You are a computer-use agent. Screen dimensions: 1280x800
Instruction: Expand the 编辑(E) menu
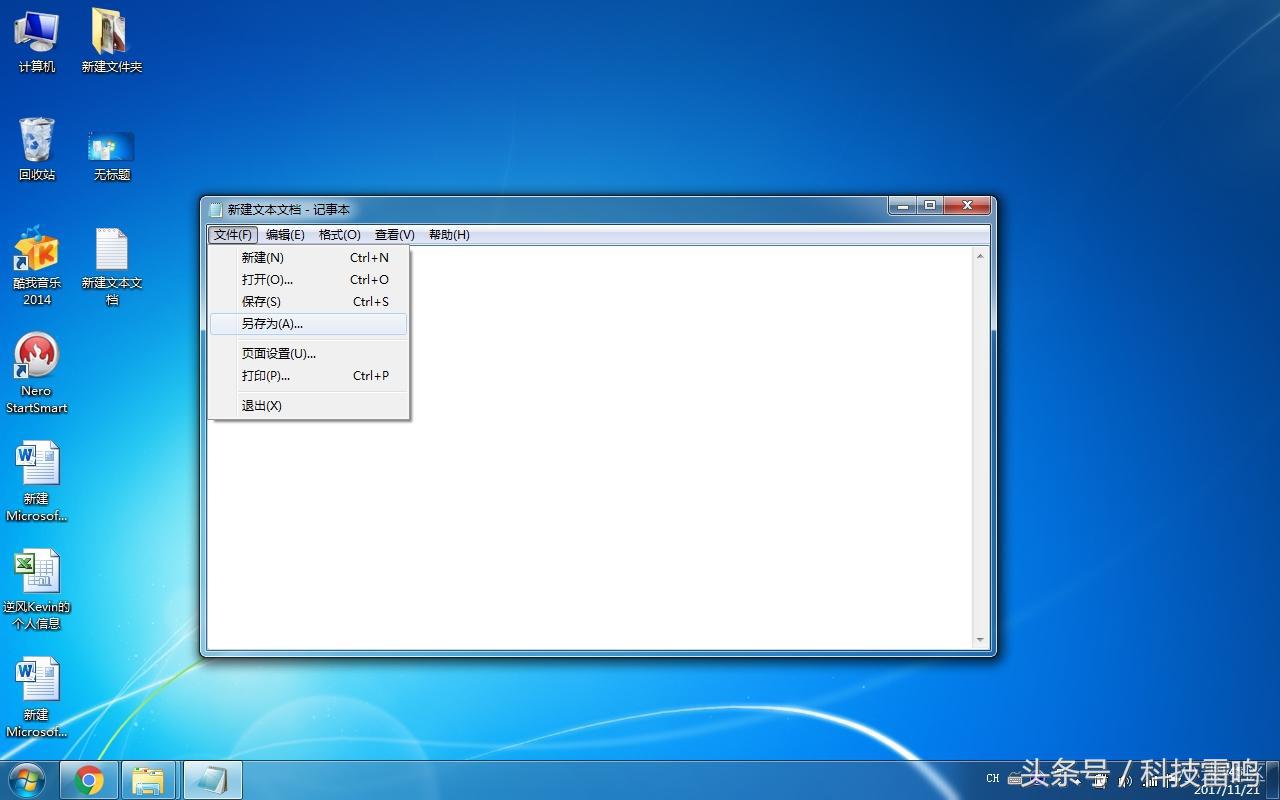click(x=285, y=235)
